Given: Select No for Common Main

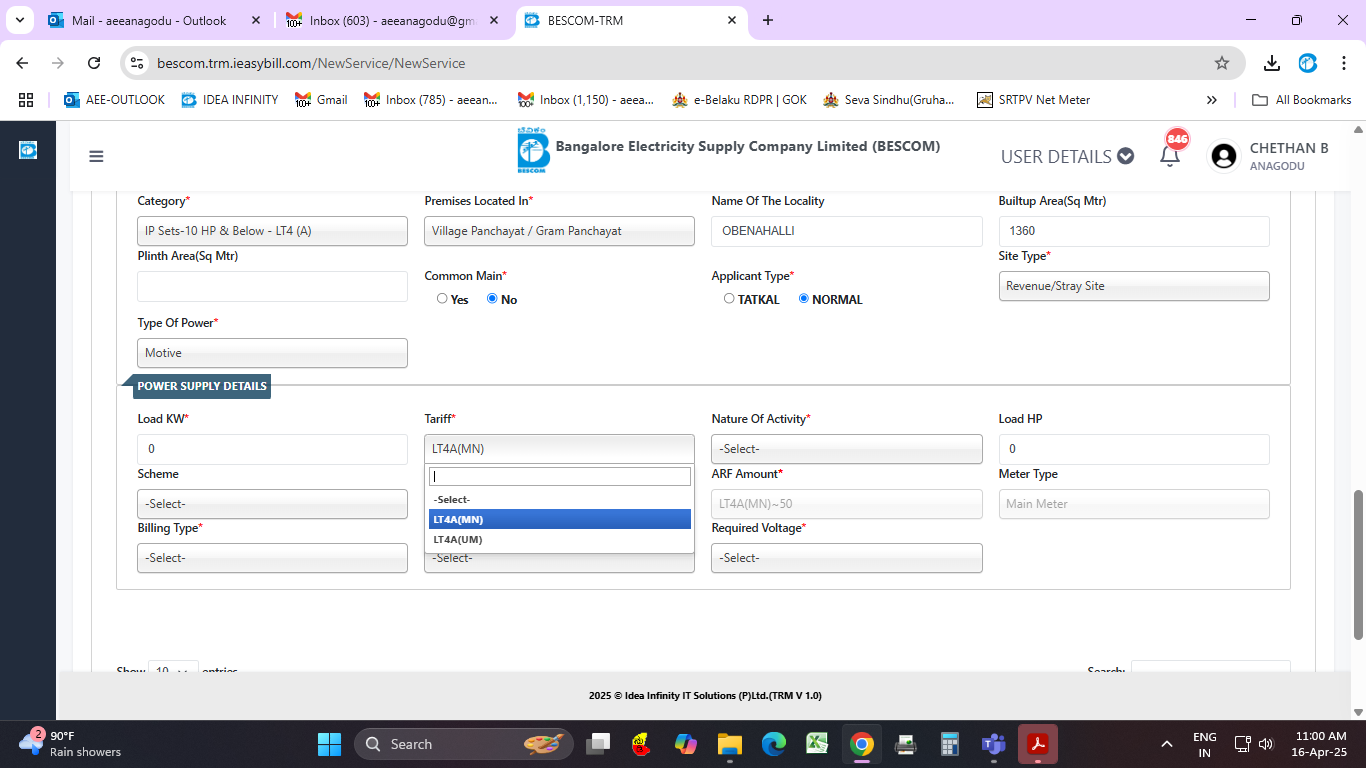Looking at the screenshot, I should 492,299.
